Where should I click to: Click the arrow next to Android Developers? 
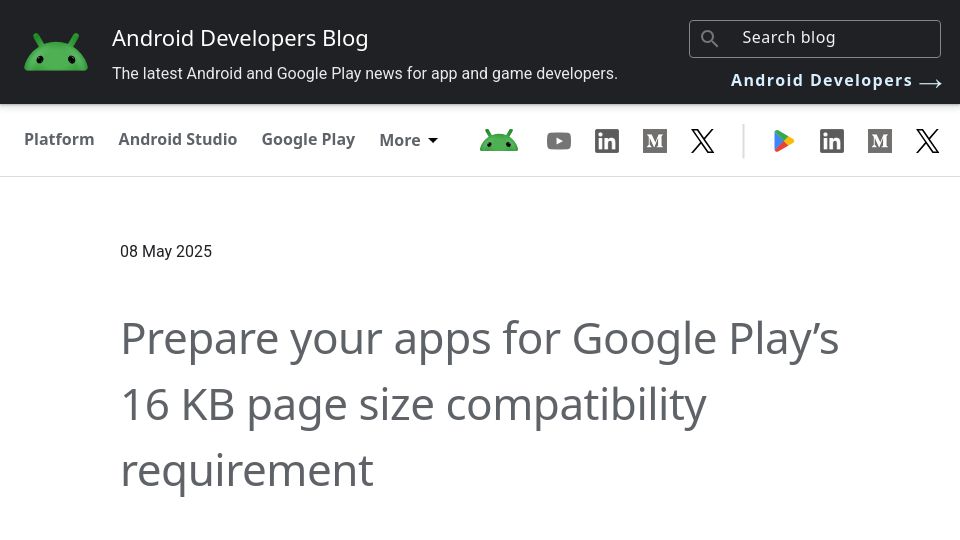930,83
